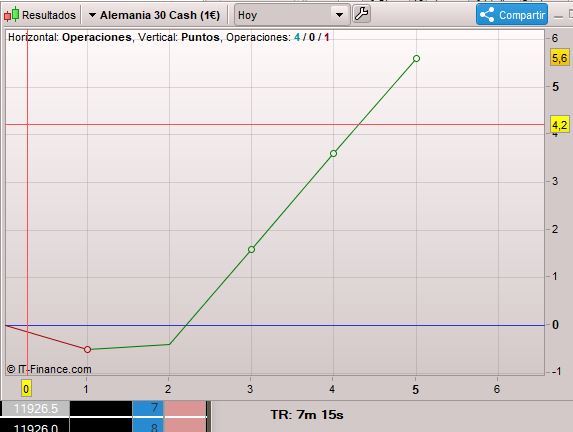
Task: Click the losing operations count 1
Action: coord(327,37)
